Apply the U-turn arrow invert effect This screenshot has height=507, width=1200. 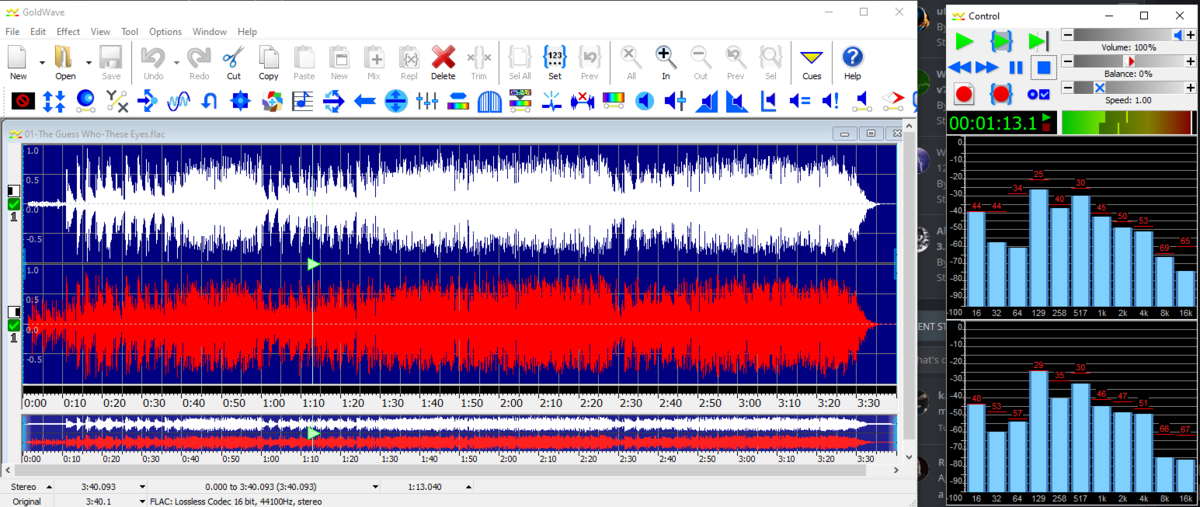point(209,101)
